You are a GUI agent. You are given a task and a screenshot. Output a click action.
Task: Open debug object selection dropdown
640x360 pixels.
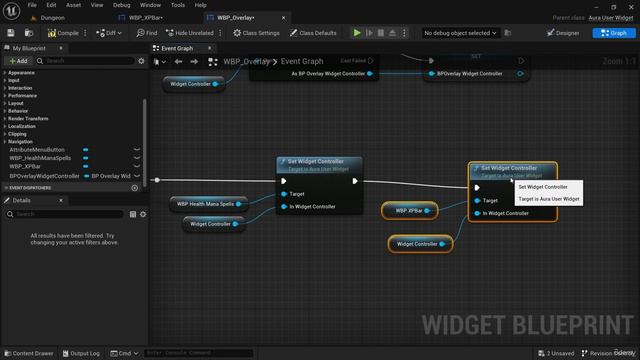460,33
